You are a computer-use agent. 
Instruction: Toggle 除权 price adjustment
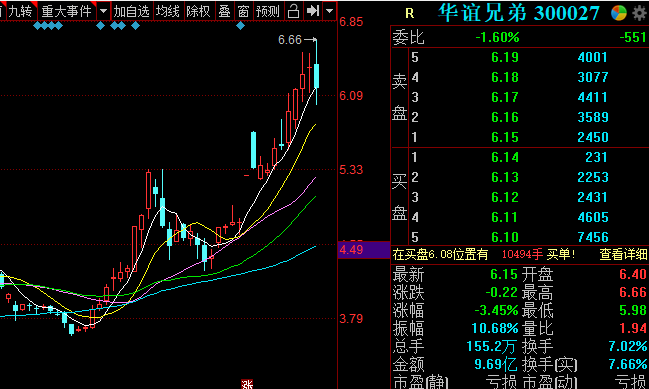tap(198, 11)
